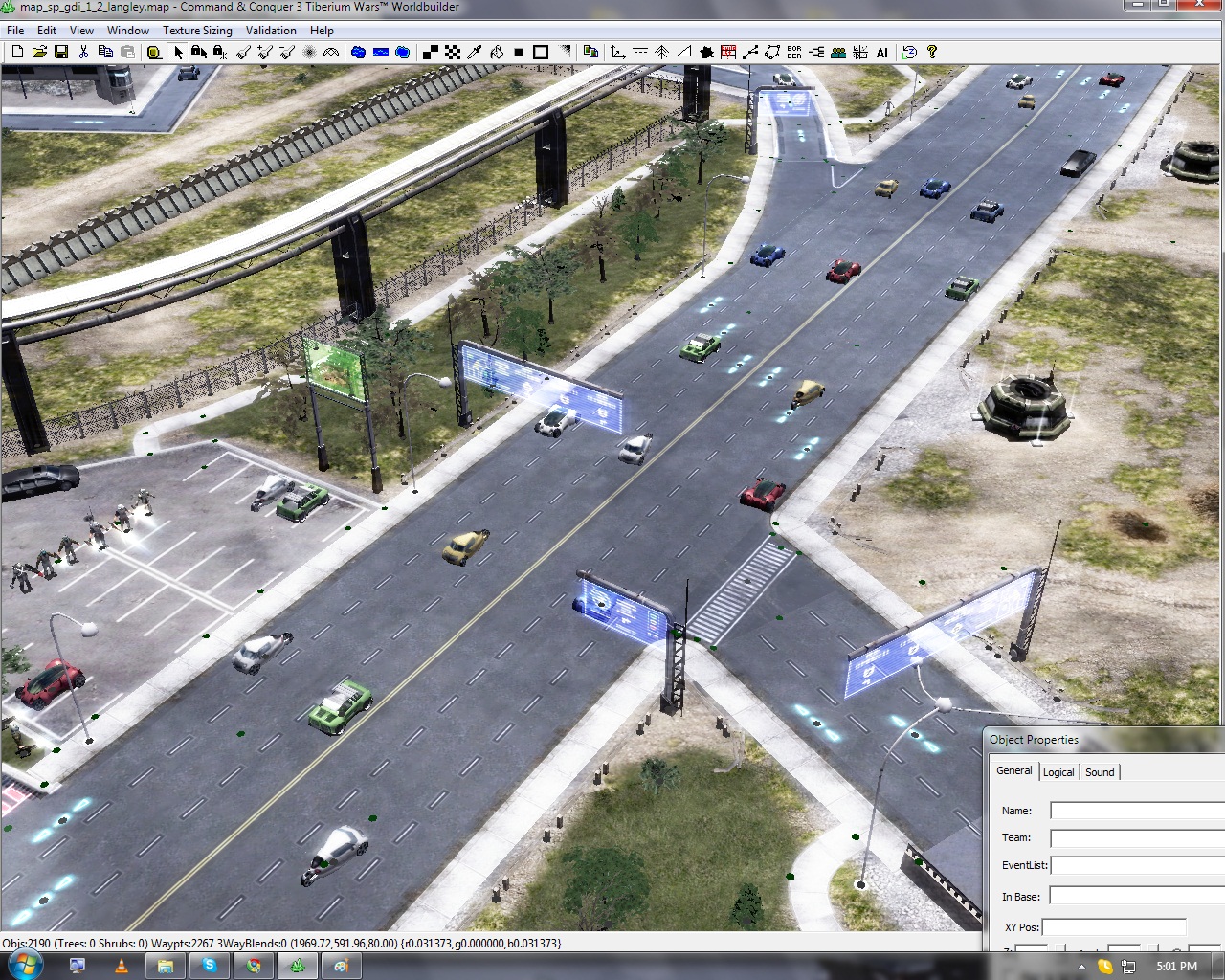This screenshot has height=980, width=1225.
Task: Open the teams editor people icon
Action: [838, 52]
